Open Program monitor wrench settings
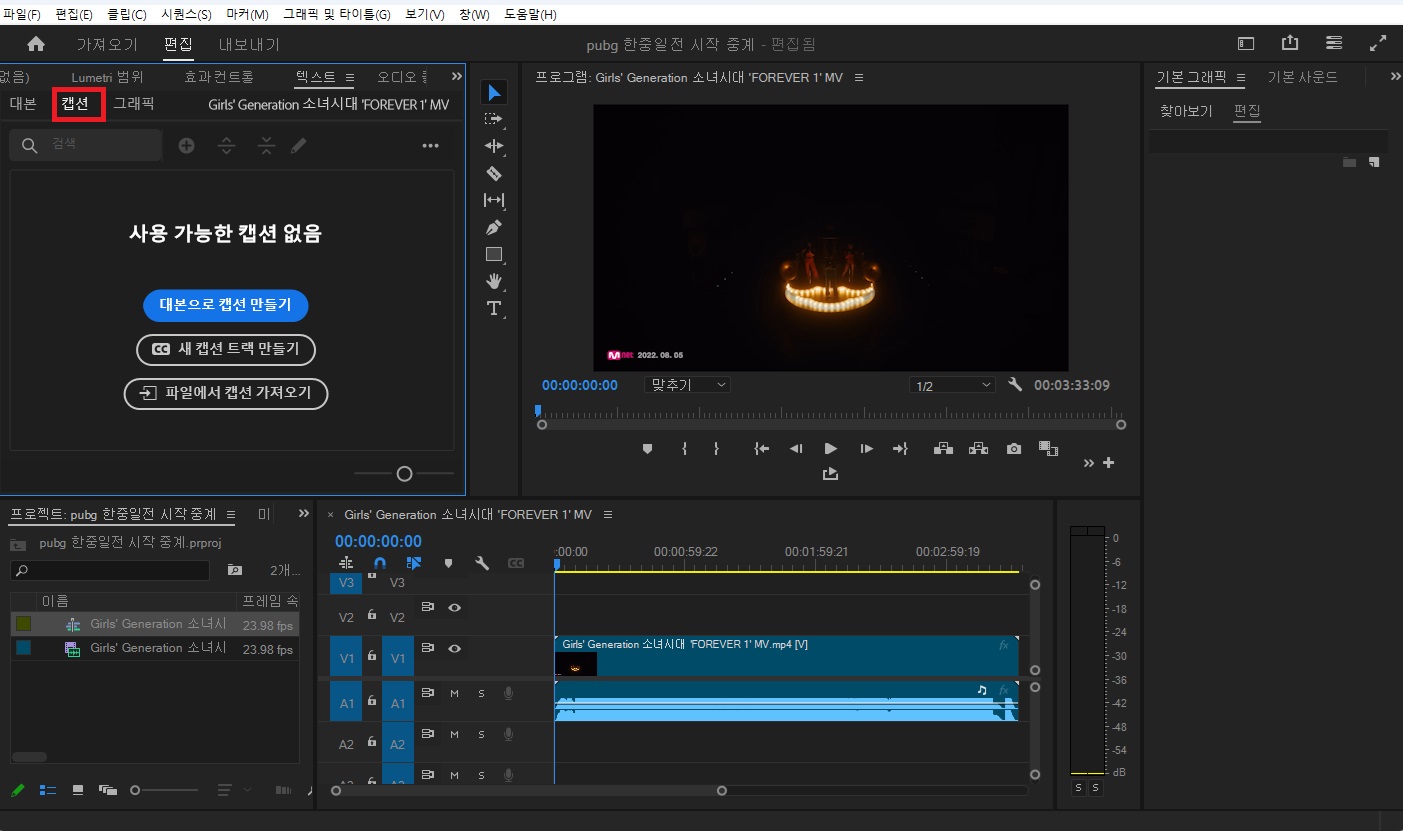1403x831 pixels. tap(1015, 385)
